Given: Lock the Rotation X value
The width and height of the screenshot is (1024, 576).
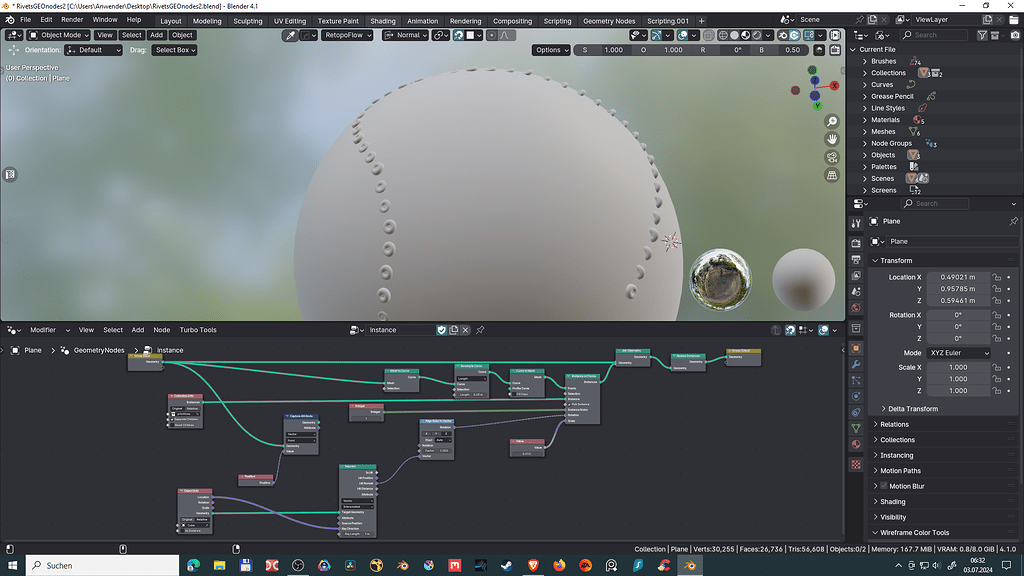Looking at the screenshot, I should (x=997, y=315).
